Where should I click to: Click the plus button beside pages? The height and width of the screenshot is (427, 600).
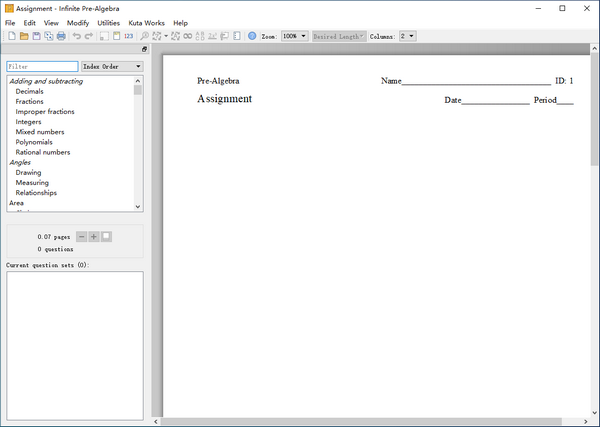tap(94, 236)
